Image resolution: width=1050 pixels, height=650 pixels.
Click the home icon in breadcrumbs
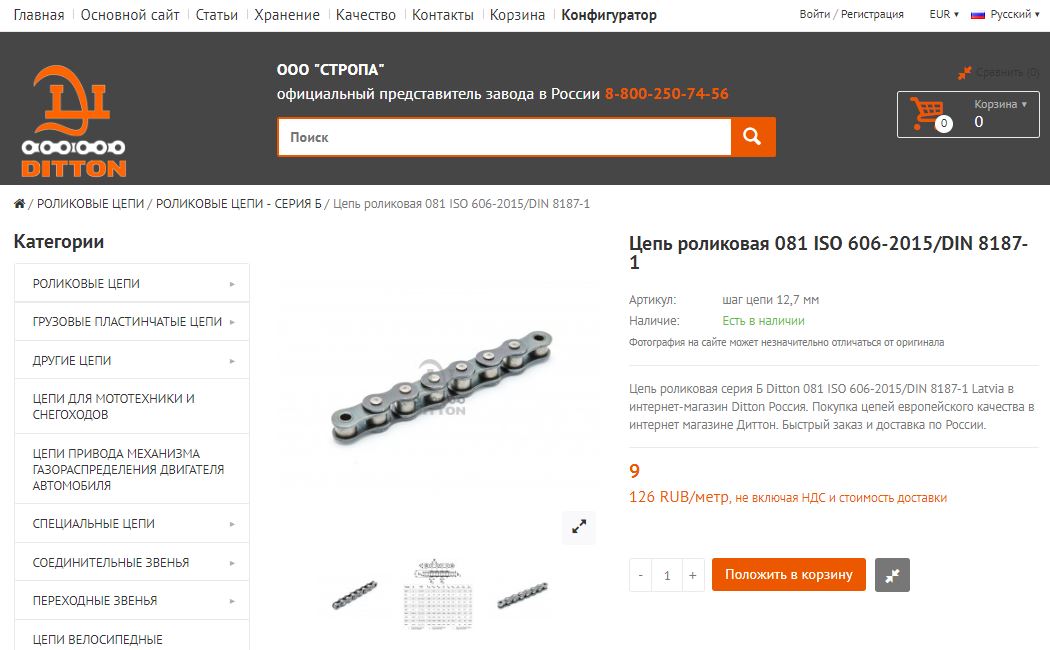click(x=19, y=204)
